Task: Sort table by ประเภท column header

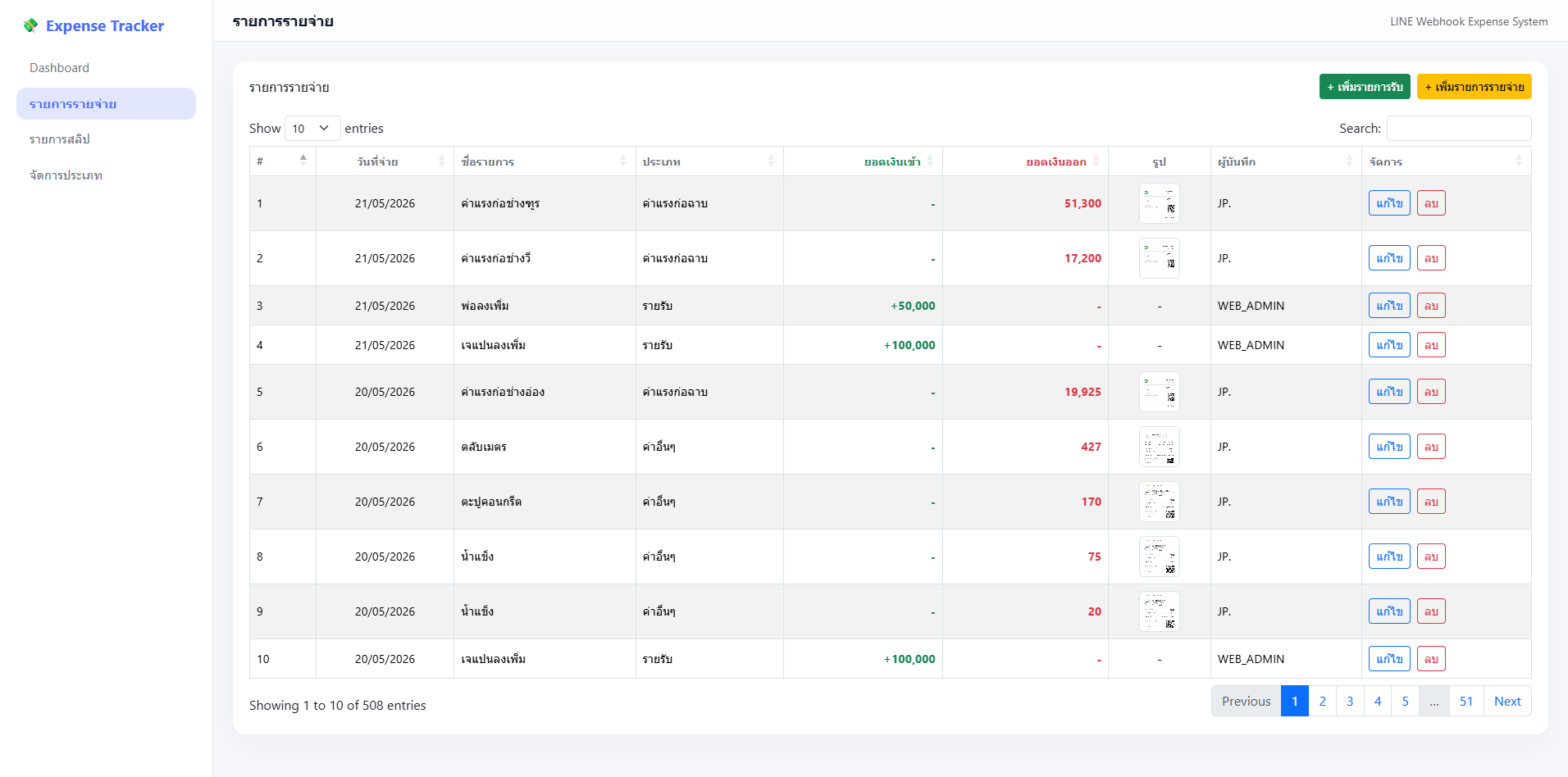Action: pos(709,161)
